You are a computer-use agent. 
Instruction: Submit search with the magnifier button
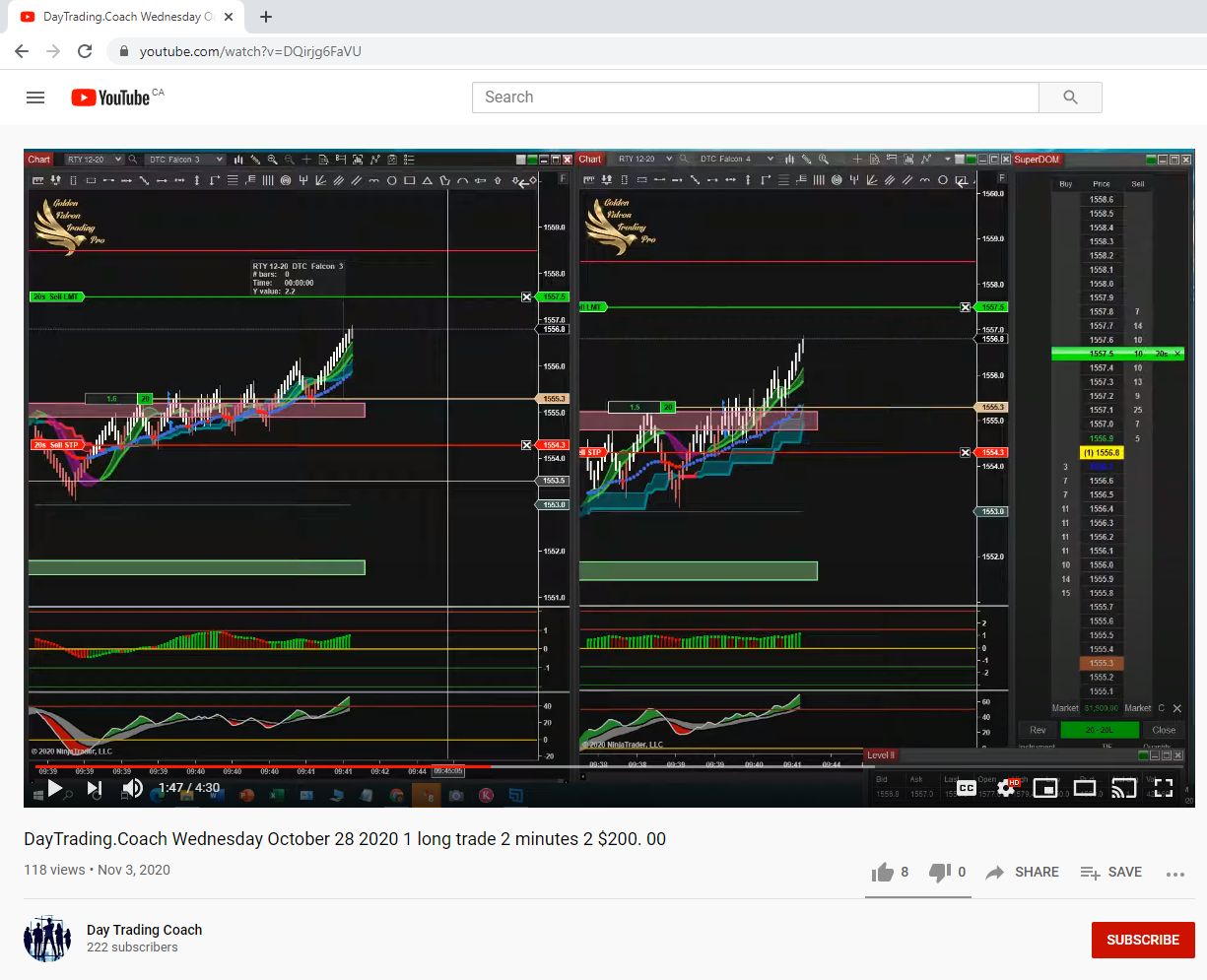click(x=1070, y=98)
